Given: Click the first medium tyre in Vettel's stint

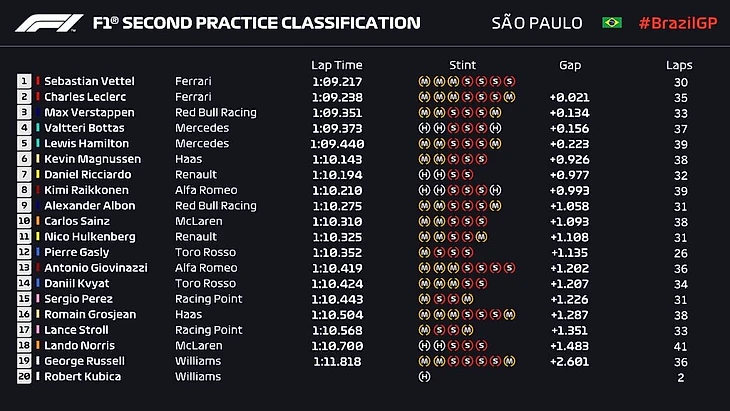Looking at the screenshot, I should (424, 80).
